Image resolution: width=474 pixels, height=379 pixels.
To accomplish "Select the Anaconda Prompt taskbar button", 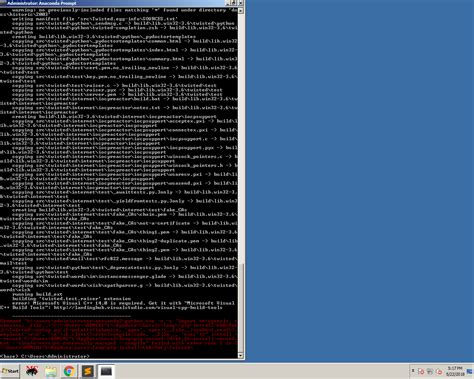I will 106,371.
